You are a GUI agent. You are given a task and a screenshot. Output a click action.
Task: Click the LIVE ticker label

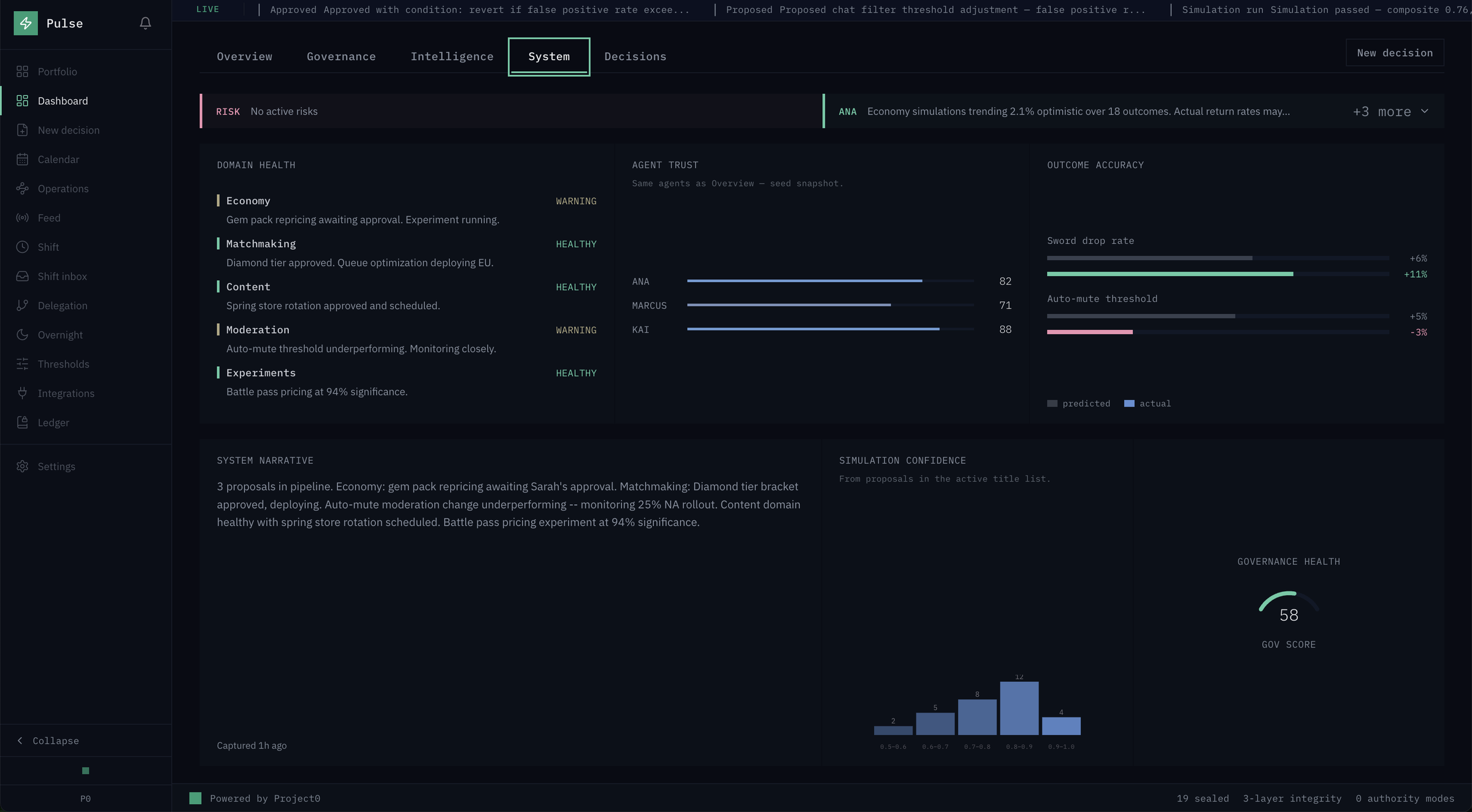208,9
